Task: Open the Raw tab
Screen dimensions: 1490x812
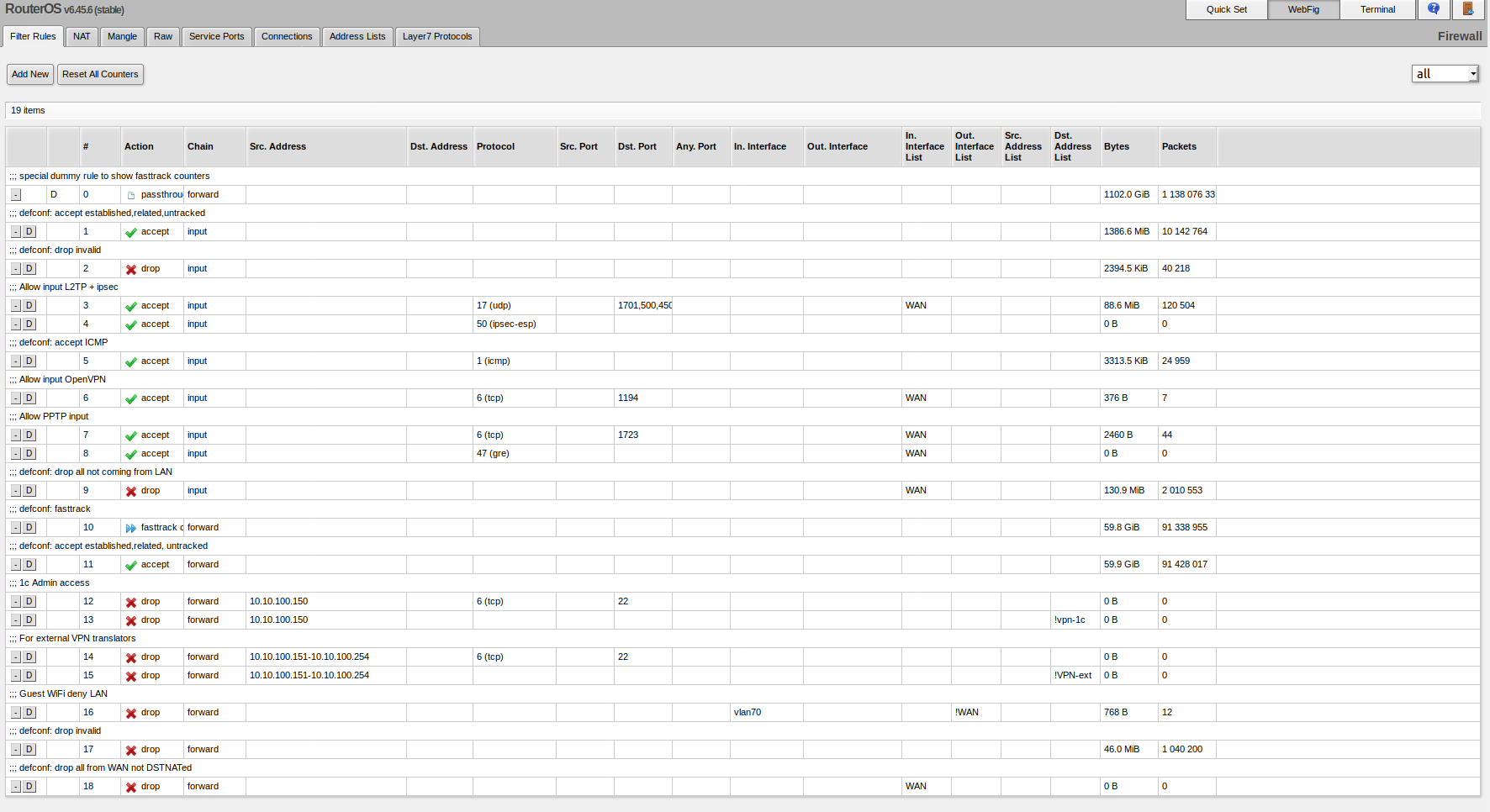Action: pyautogui.click(x=163, y=36)
